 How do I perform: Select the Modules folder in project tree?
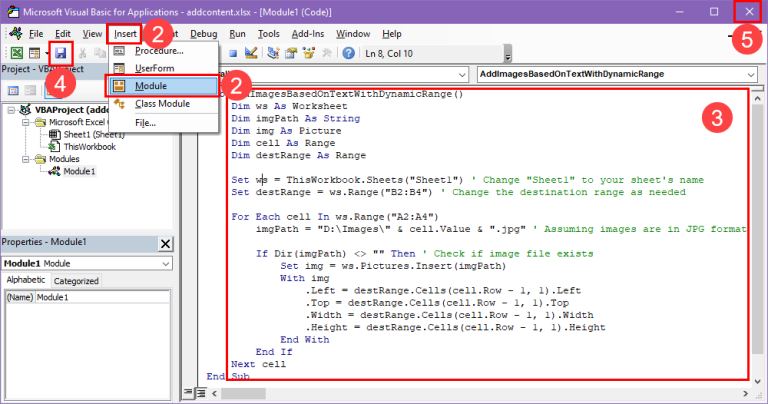point(64,159)
